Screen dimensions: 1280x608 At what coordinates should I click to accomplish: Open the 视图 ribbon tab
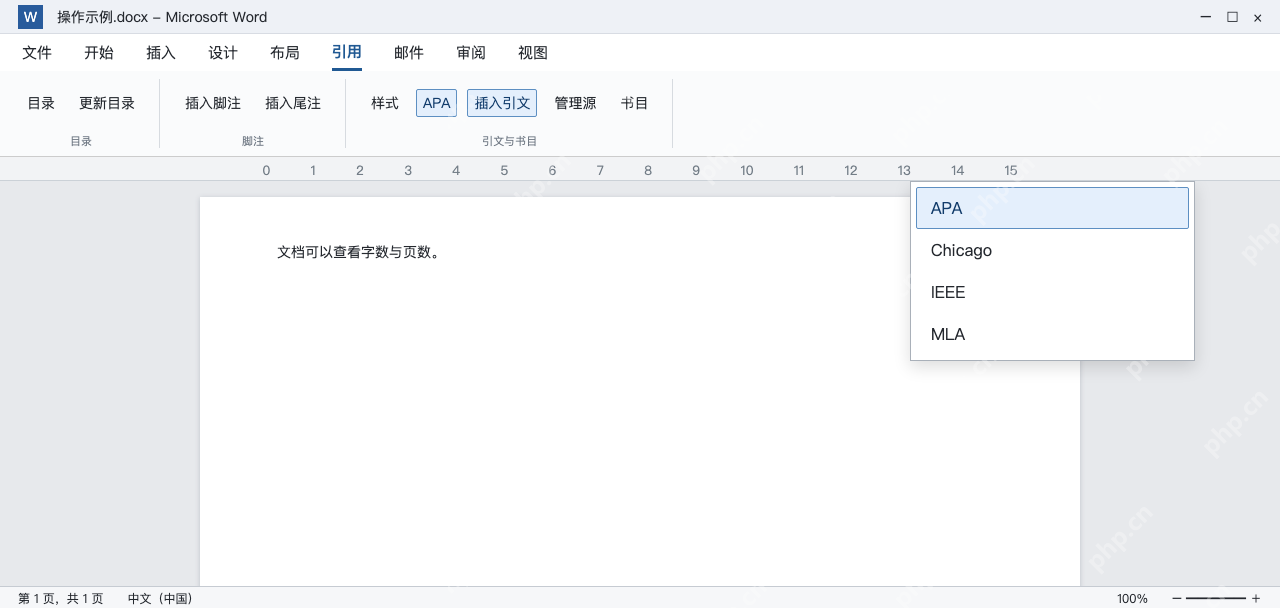coord(533,53)
